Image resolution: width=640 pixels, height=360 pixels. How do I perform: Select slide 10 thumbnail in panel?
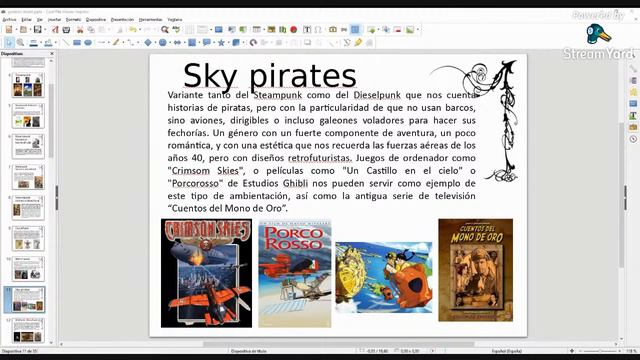coord(28,269)
